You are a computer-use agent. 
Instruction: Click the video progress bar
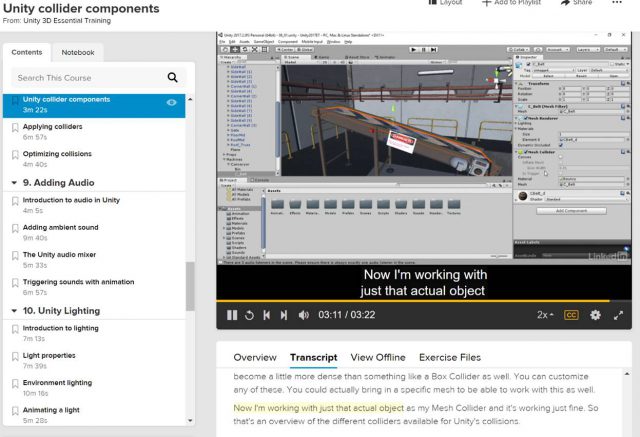click(x=424, y=301)
